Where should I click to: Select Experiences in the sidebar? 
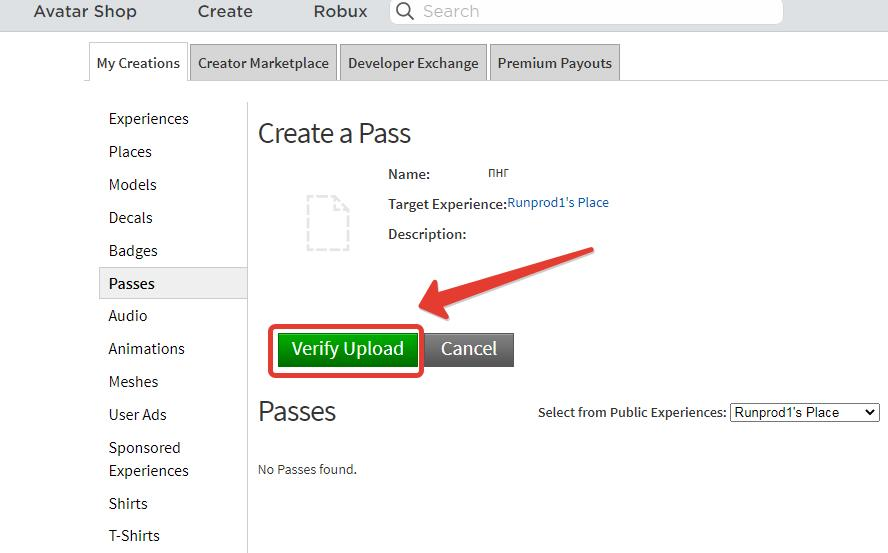(x=149, y=119)
